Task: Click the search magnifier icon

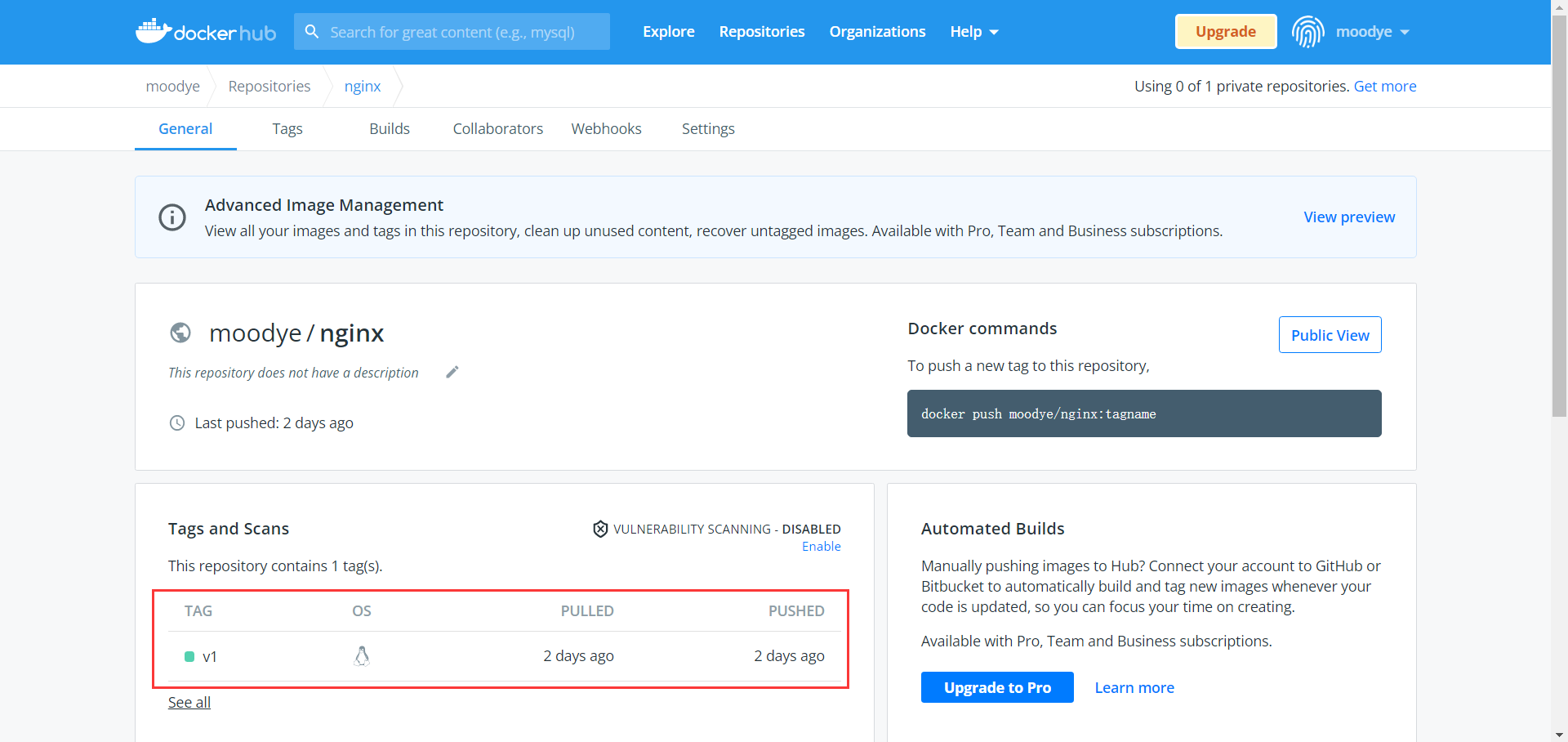Action: [313, 31]
